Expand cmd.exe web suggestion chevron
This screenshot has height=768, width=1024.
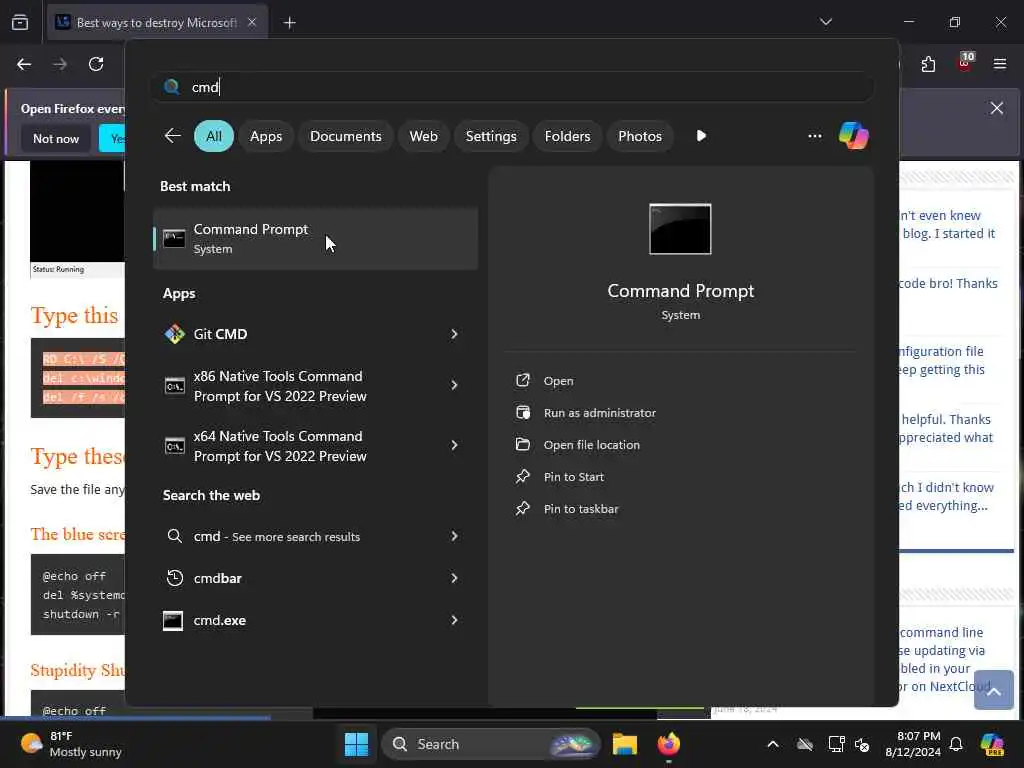point(454,620)
